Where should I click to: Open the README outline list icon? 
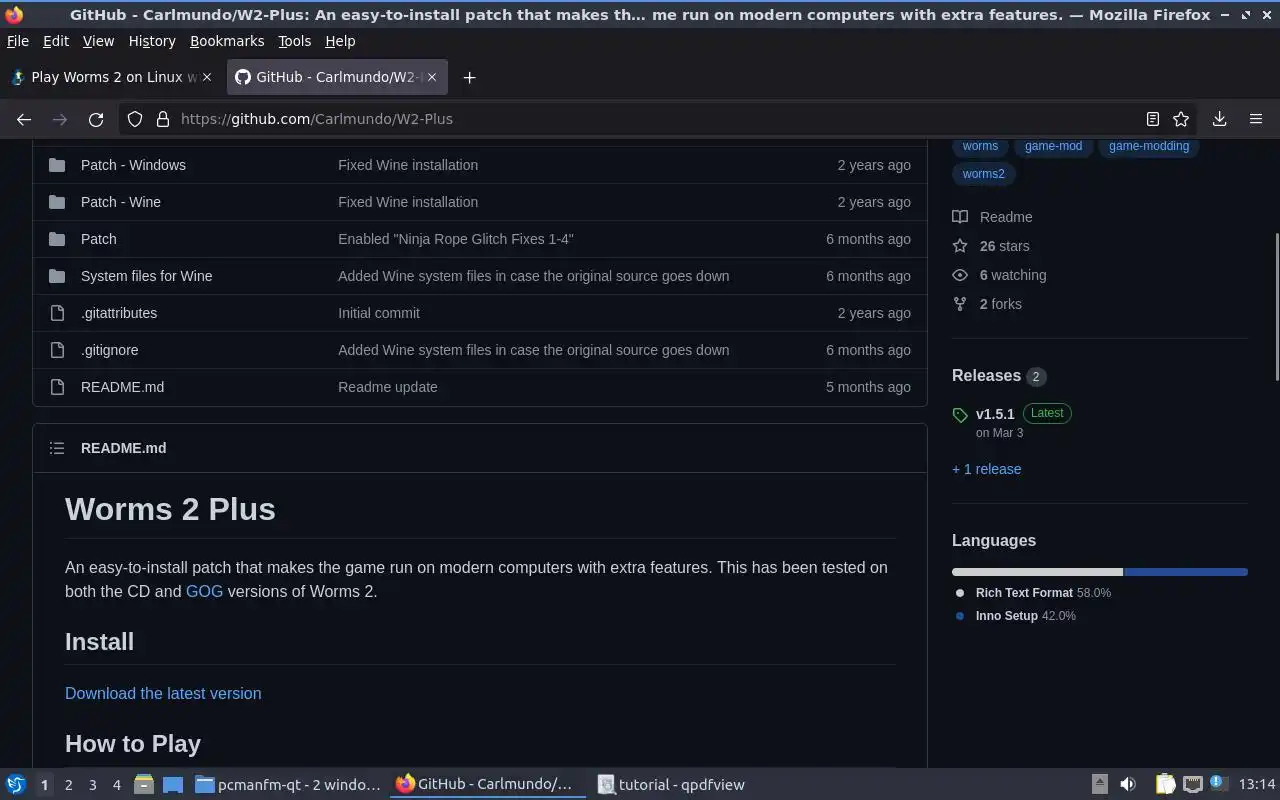point(57,448)
